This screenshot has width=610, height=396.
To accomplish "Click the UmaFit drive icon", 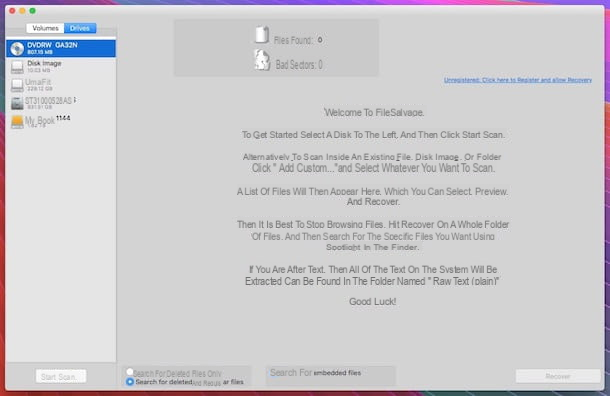I will point(17,85).
